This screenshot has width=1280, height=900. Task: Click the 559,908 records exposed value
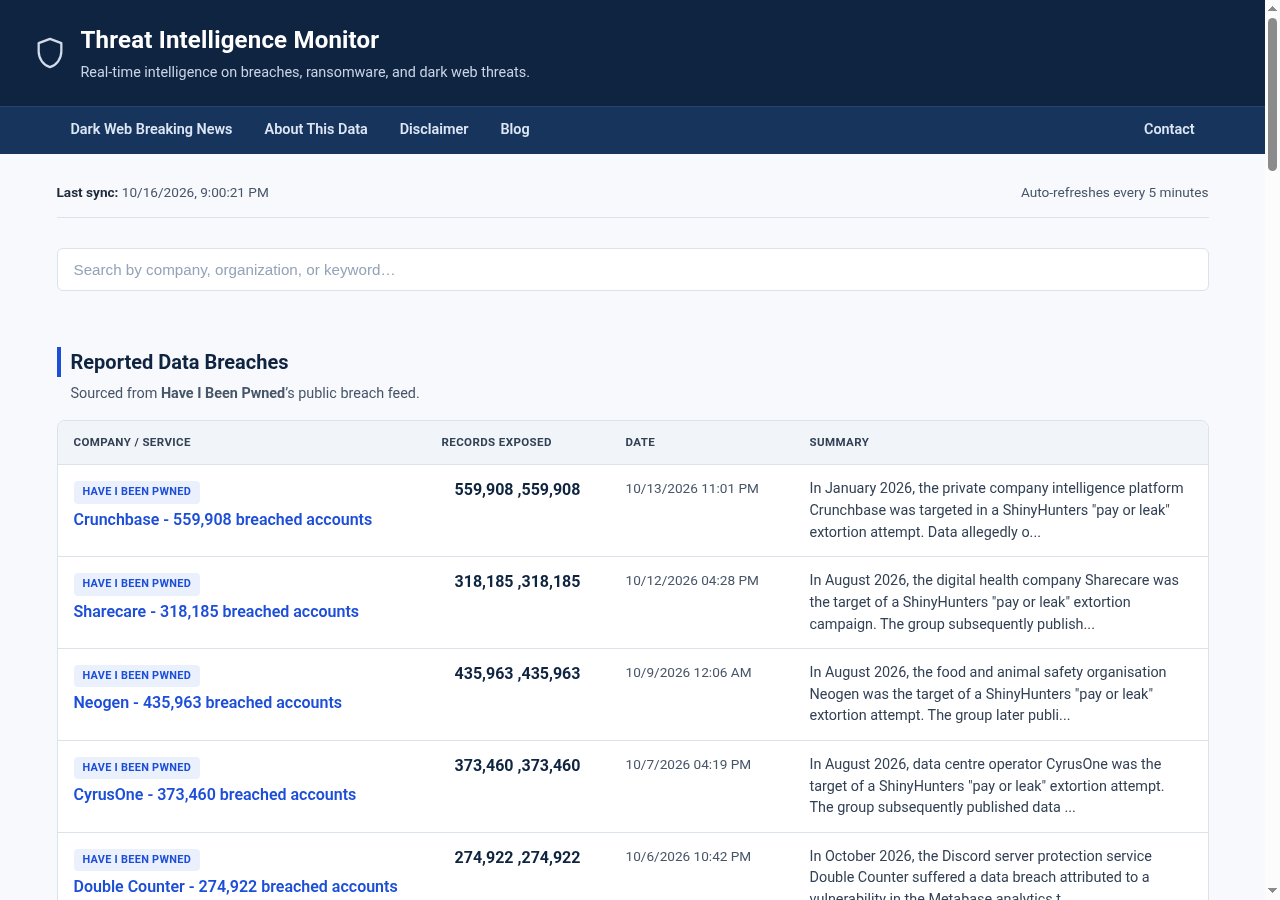coord(517,490)
